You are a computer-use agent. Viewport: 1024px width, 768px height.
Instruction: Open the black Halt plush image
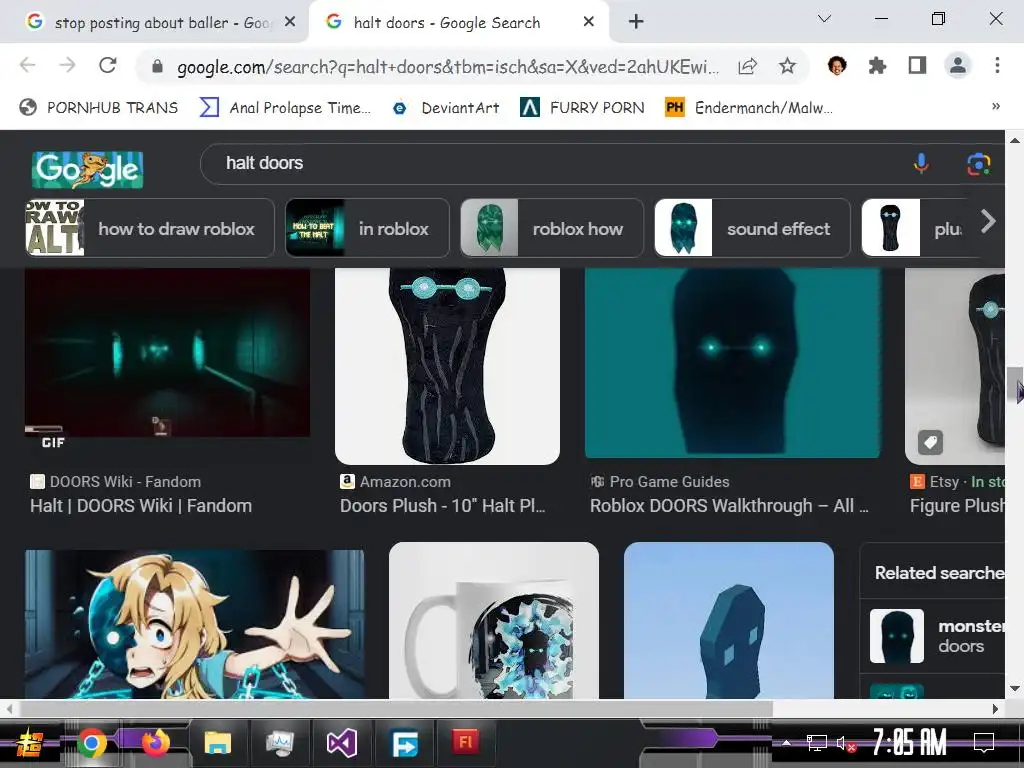[447, 366]
